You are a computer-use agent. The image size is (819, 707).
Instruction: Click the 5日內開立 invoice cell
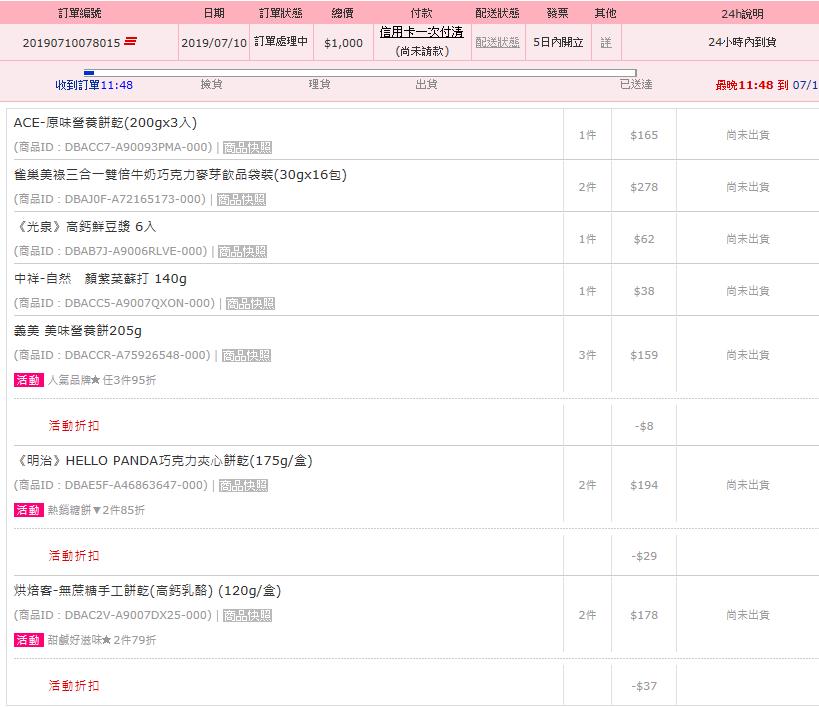click(558, 42)
